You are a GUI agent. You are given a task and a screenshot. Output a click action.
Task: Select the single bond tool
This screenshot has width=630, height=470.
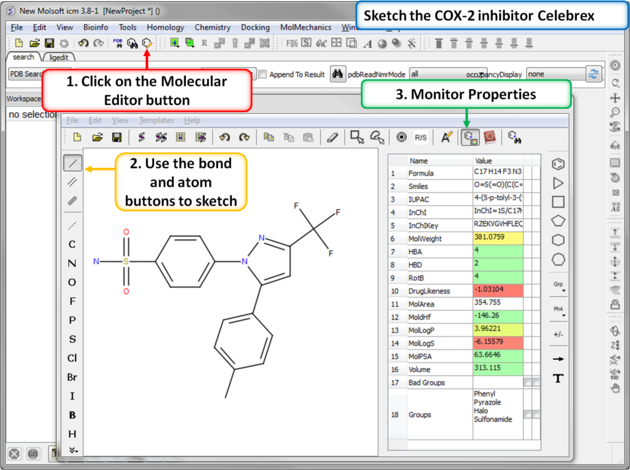[73, 163]
